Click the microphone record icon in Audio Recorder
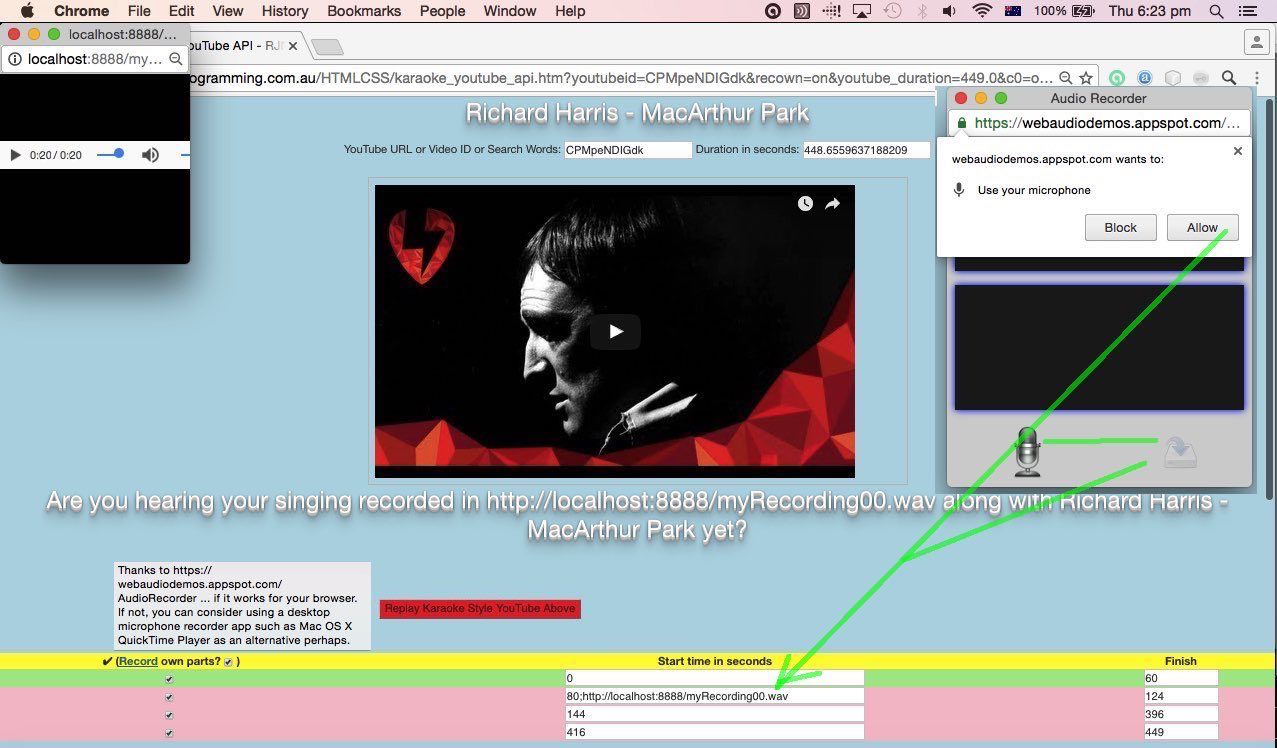 pyautogui.click(x=1028, y=451)
